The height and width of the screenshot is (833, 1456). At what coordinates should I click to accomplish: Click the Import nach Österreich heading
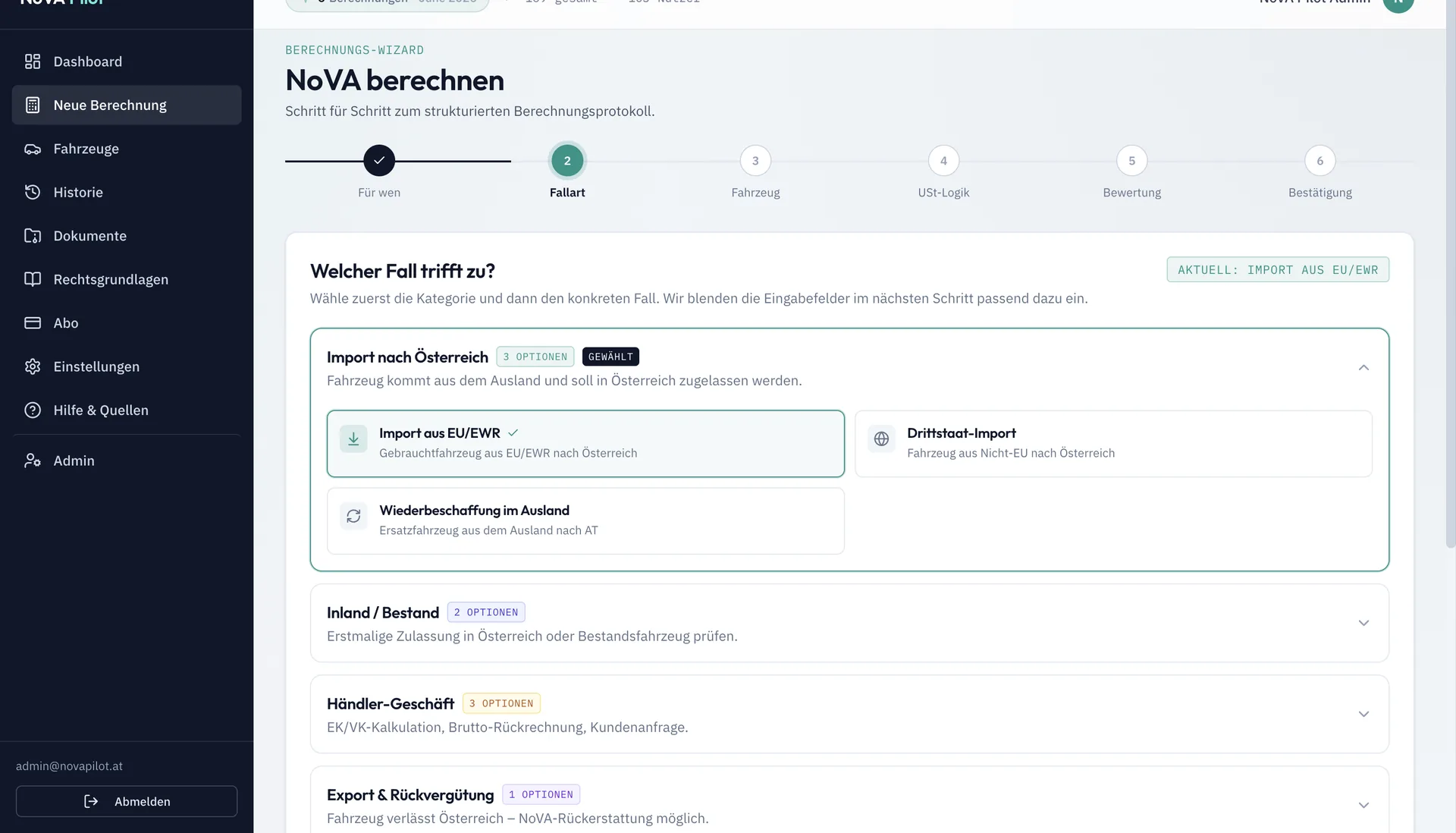pyautogui.click(x=407, y=357)
